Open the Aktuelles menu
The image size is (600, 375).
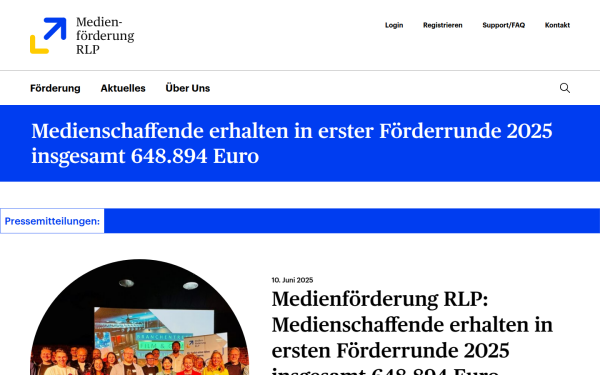pyautogui.click(x=123, y=88)
